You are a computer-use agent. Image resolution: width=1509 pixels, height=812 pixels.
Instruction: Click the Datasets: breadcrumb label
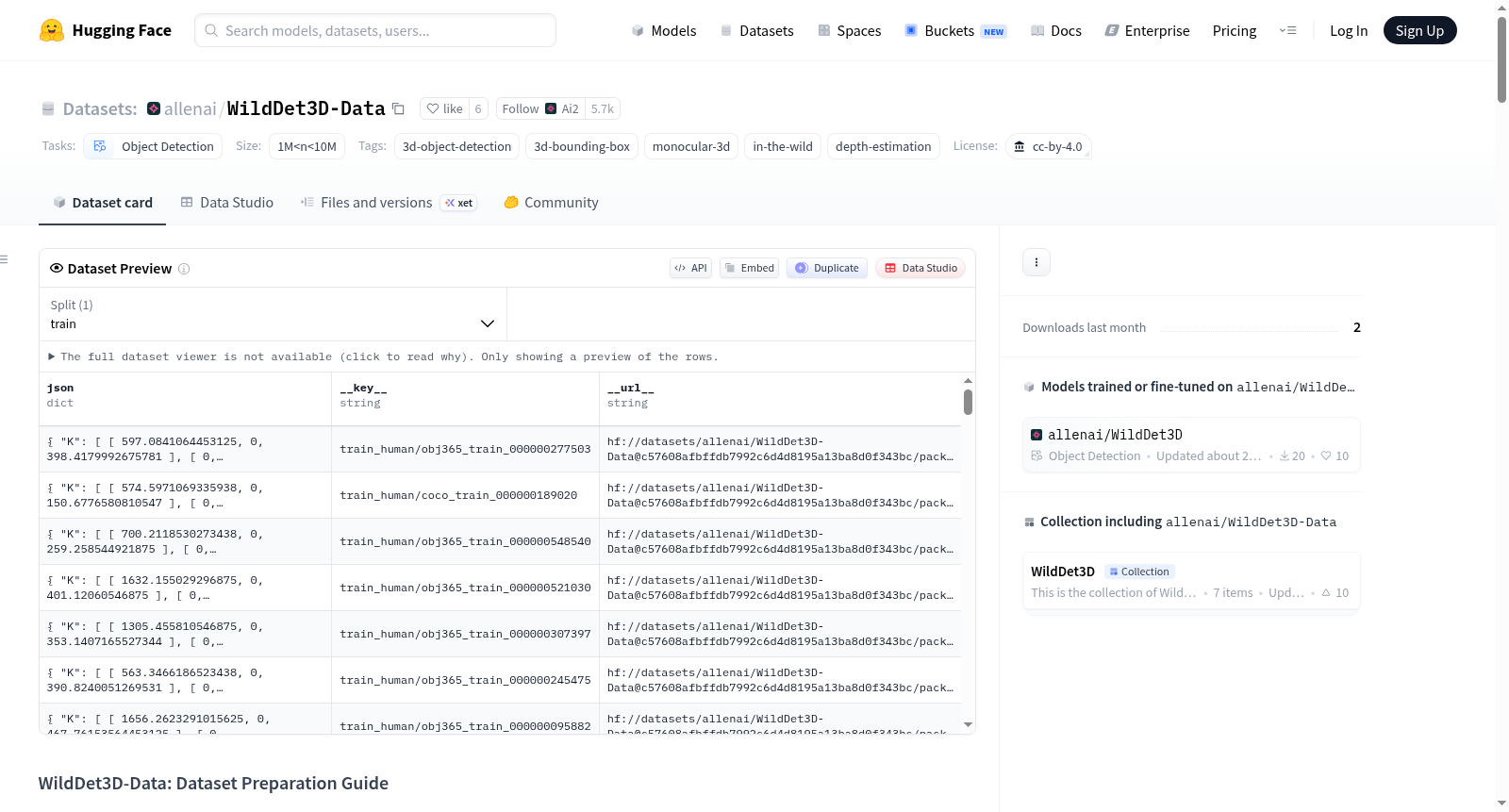(x=100, y=108)
